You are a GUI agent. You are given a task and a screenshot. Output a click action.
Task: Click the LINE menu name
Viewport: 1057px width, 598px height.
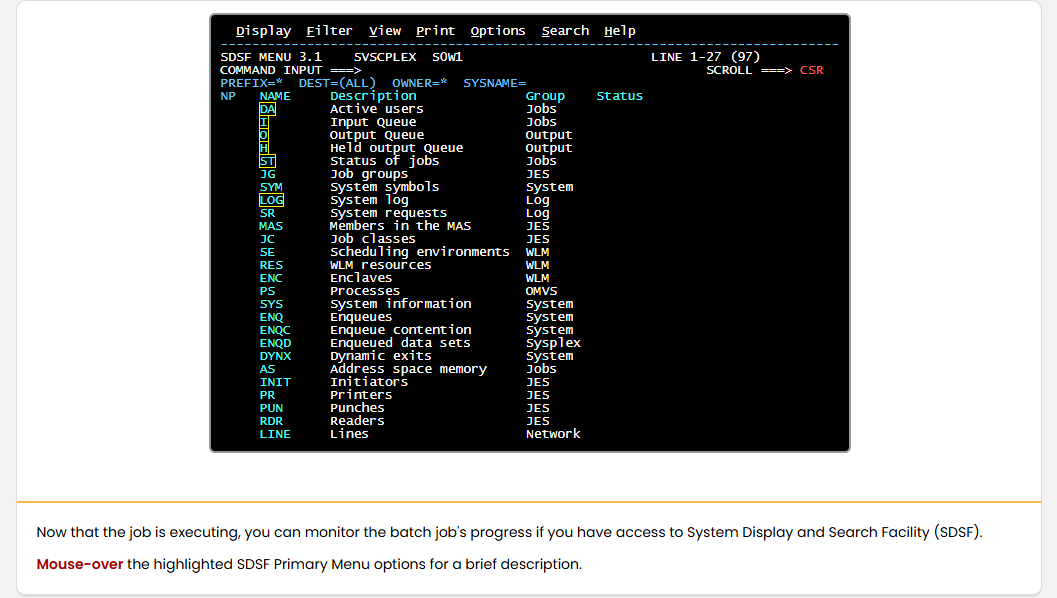275,434
